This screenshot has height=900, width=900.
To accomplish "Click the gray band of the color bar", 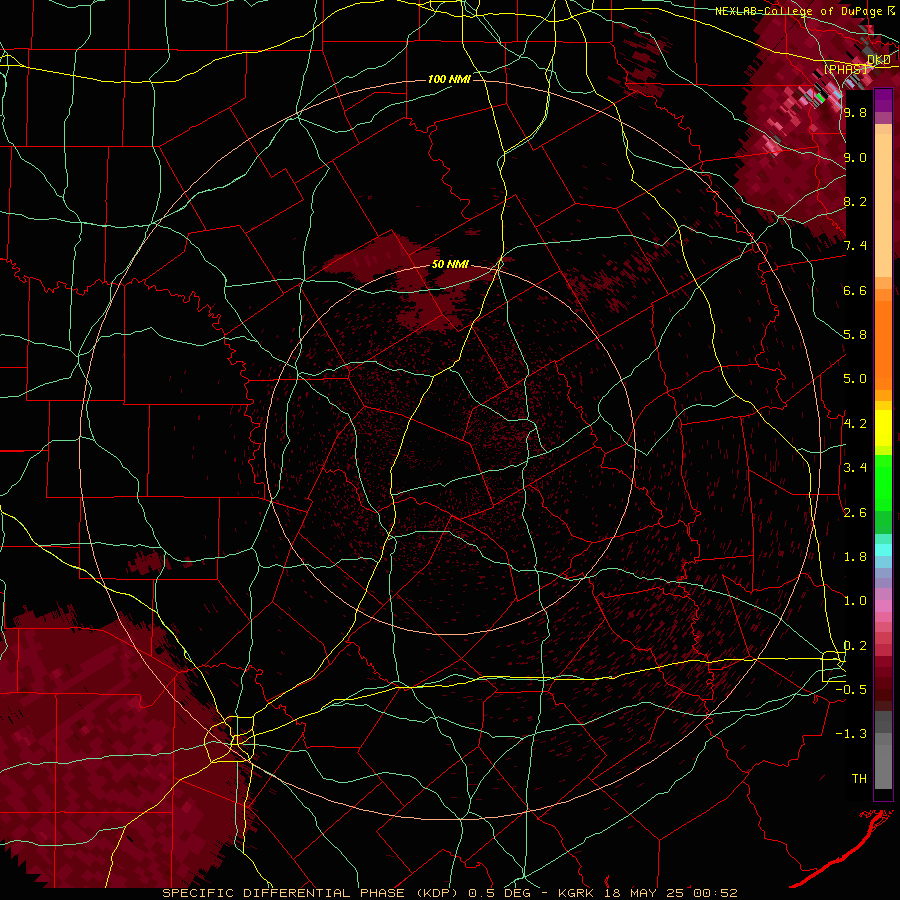I will point(883,749).
